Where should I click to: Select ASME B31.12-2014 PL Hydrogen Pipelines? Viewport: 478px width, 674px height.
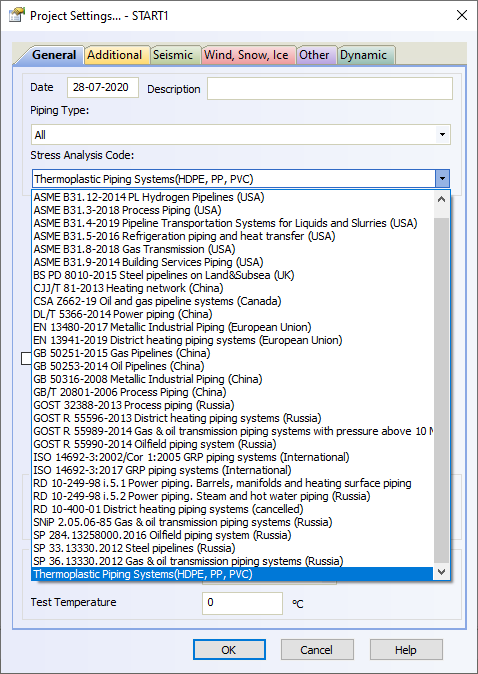click(232, 197)
